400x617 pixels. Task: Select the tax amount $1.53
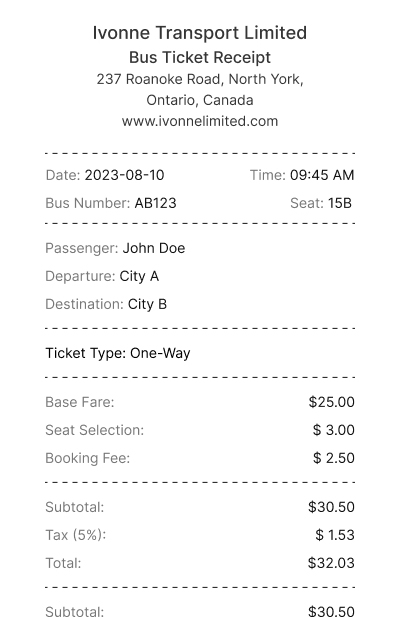pos(335,535)
